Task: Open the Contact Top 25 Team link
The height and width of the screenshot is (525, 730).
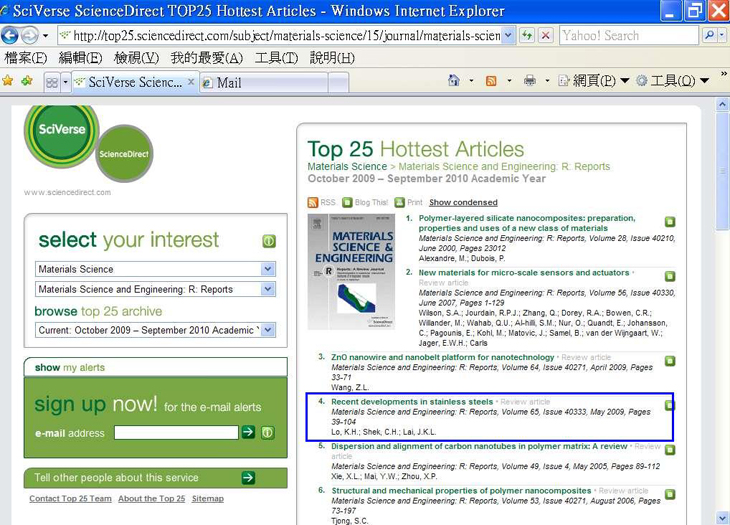Action: click(70, 498)
